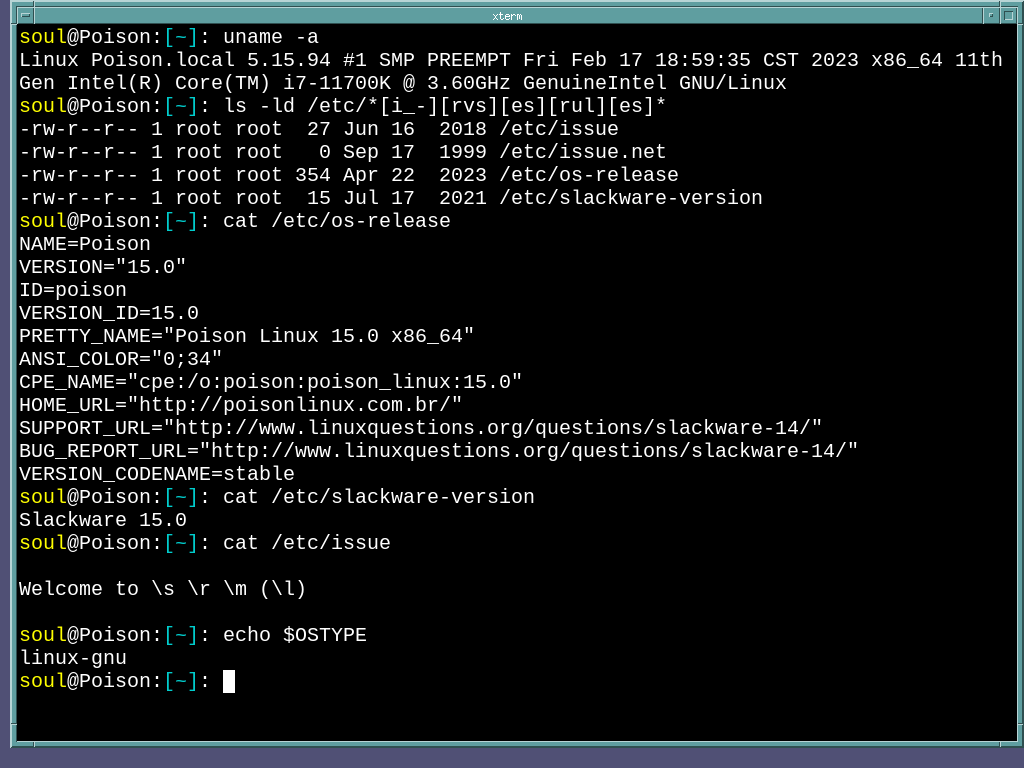Maximize the xterm window with the square button

point(1008,16)
